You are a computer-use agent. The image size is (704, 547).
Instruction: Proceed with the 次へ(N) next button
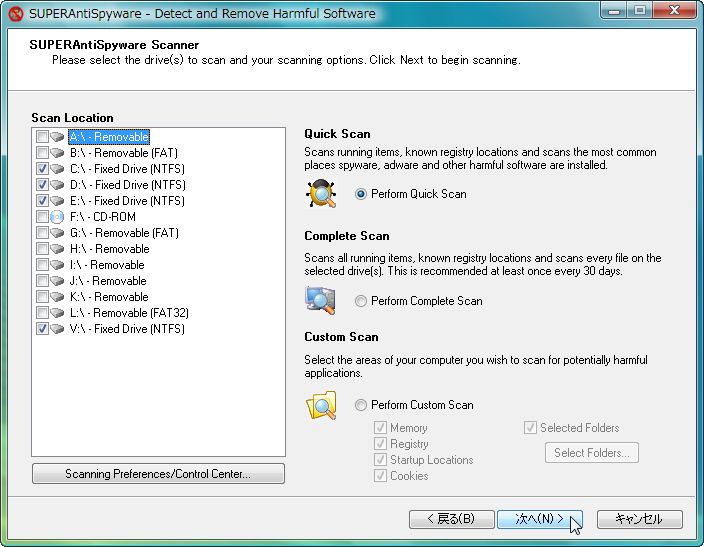pyautogui.click(x=540, y=519)
